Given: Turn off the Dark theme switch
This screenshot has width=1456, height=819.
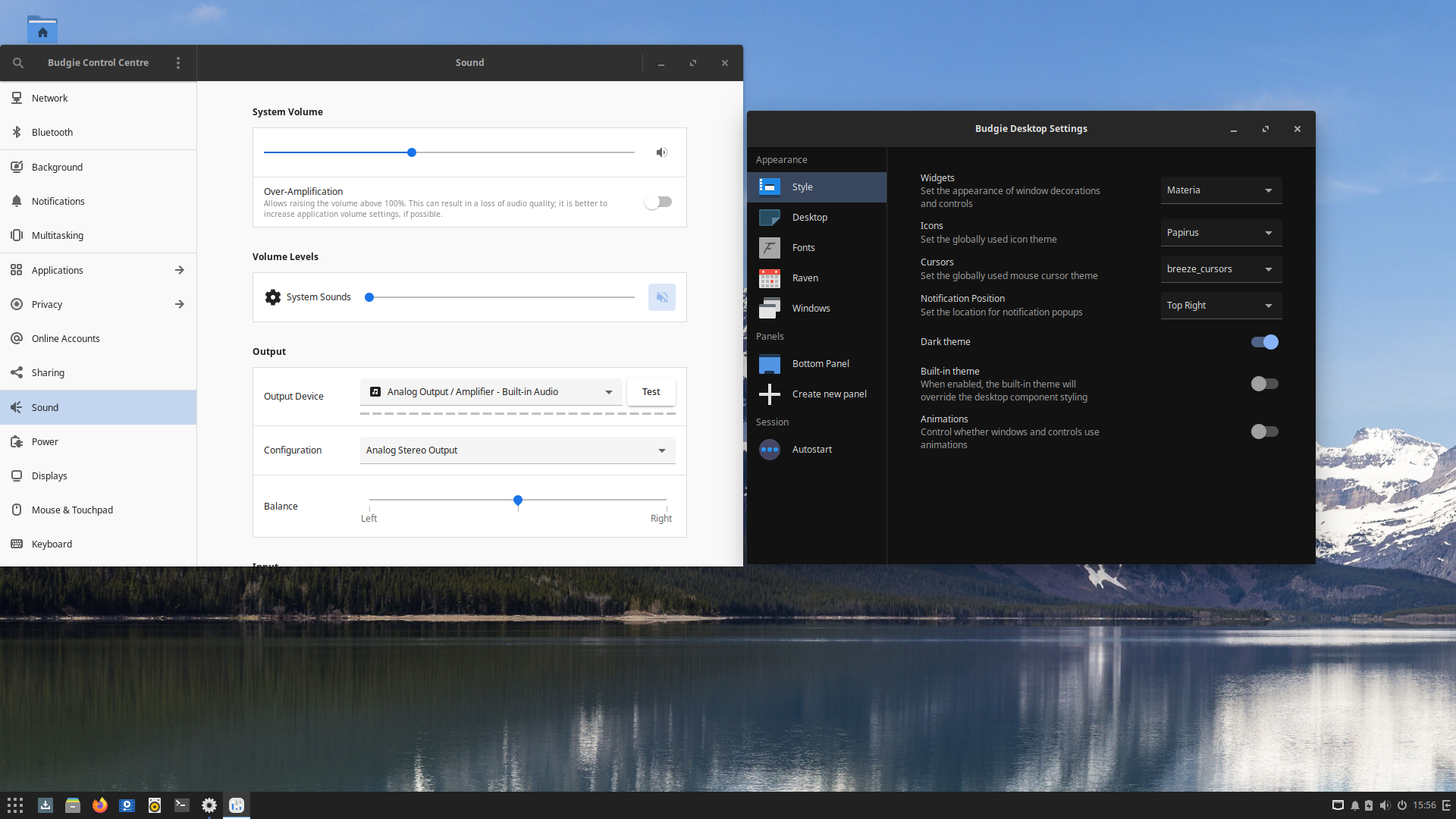Looking at the screenshot, I should click(1265, 342).
